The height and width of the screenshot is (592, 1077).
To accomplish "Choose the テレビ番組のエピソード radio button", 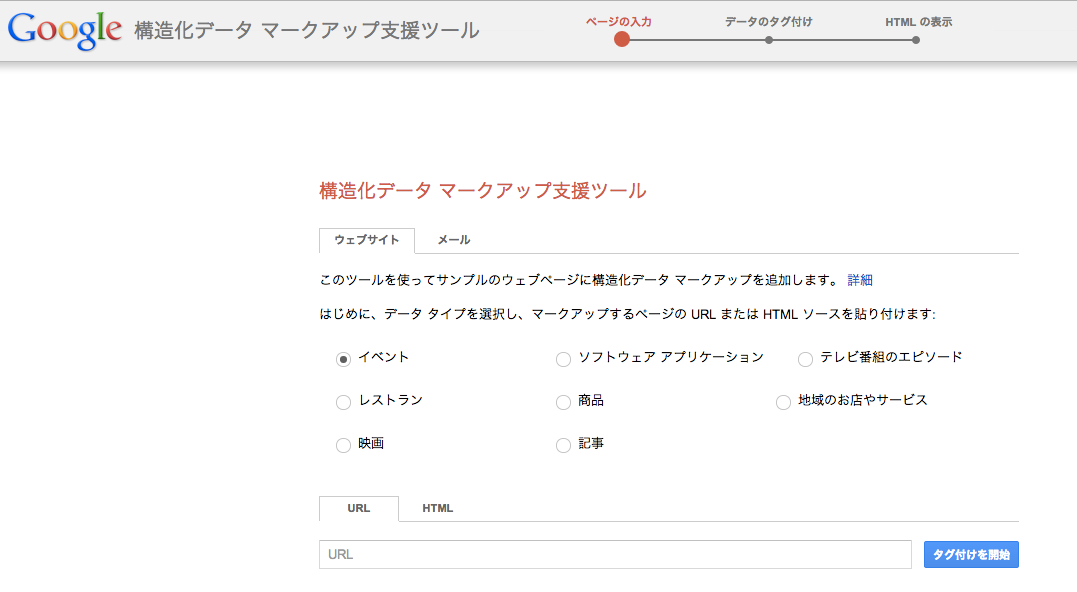I will tap(805, 359).
